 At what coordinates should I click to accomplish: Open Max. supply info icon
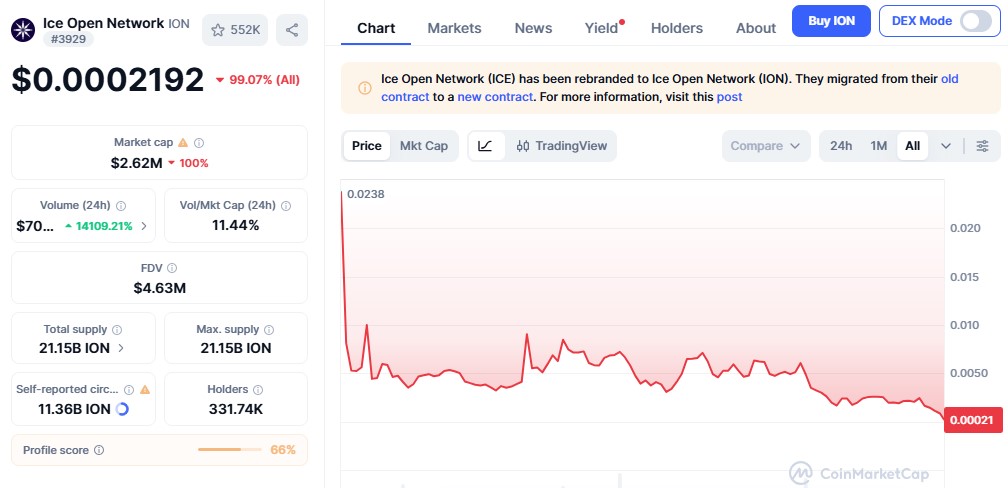pyautogui.click(x=269, y=330)
